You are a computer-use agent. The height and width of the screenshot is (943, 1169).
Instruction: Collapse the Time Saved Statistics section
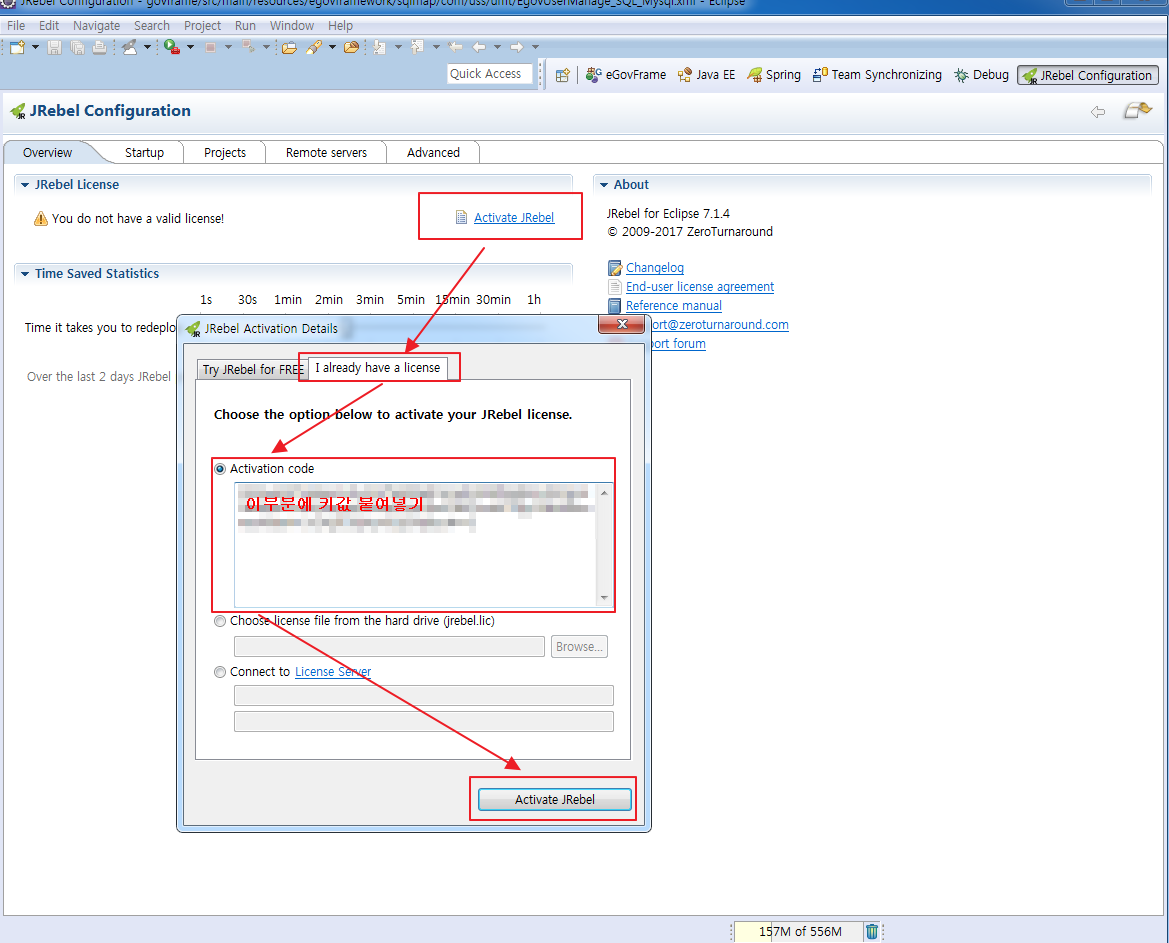point(25,274)
